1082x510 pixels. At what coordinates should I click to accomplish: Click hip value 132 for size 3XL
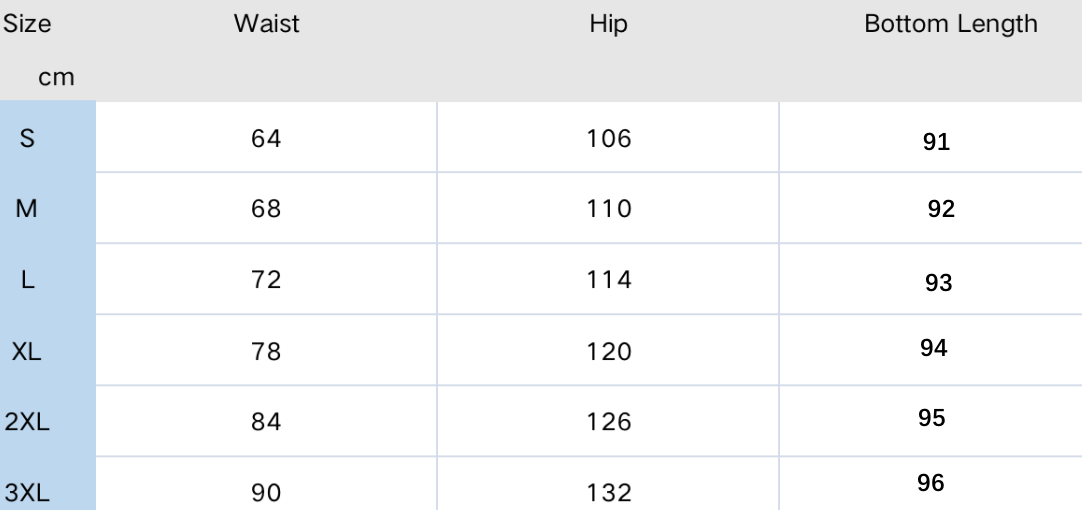click(x=609, y=493)
